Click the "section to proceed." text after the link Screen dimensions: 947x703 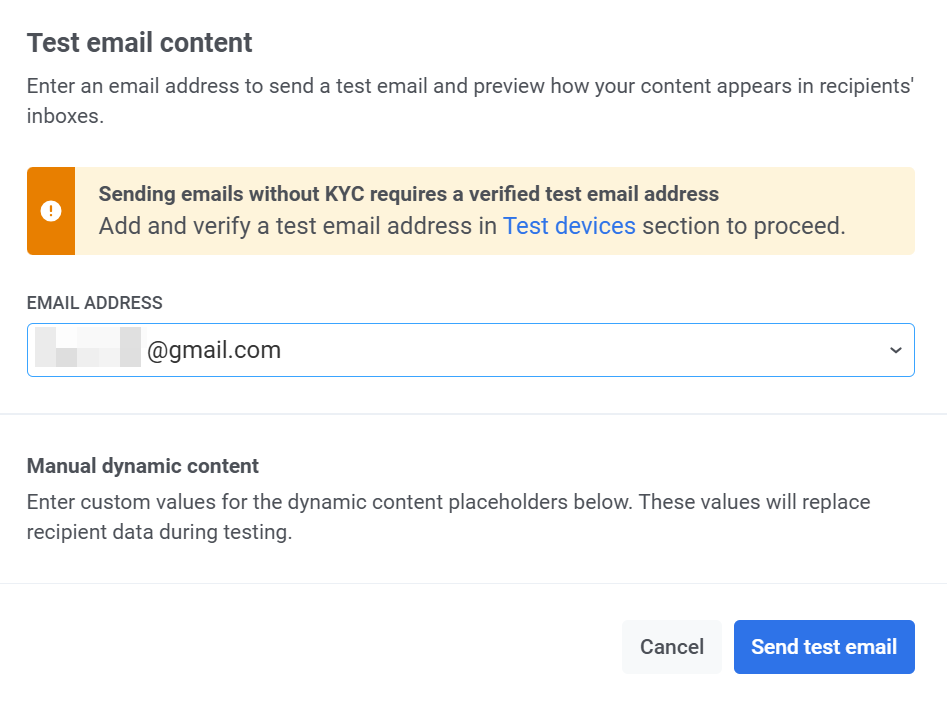743,226
